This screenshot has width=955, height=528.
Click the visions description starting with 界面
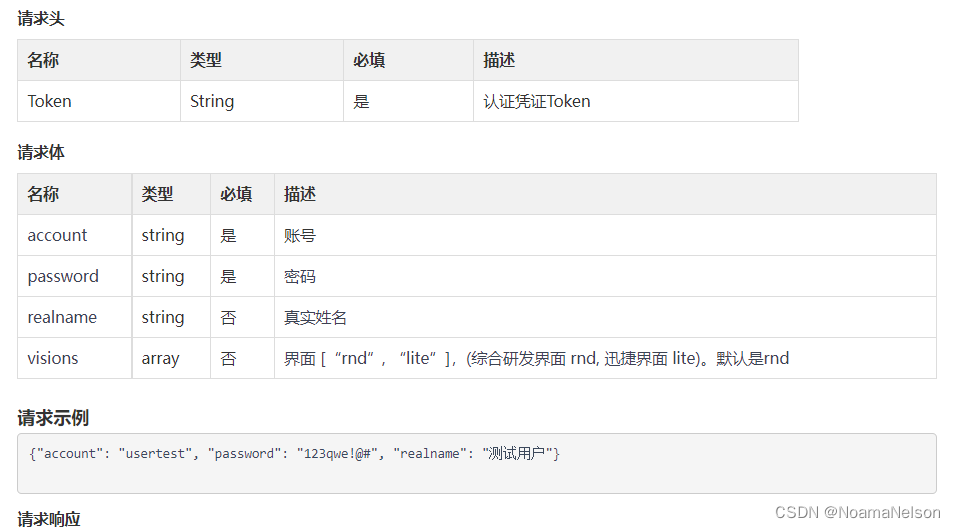coord(605,358)
